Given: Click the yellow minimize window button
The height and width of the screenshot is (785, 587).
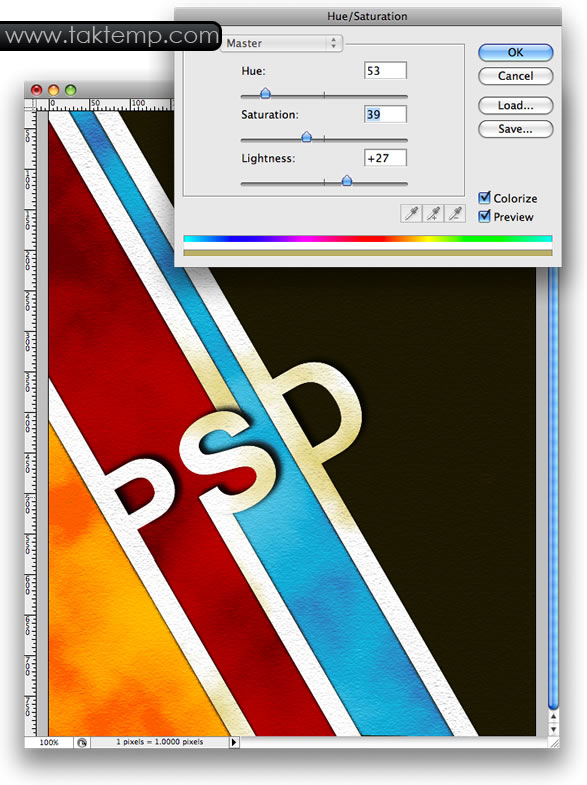Looking at the screenshot, I should tap(54, 90).
